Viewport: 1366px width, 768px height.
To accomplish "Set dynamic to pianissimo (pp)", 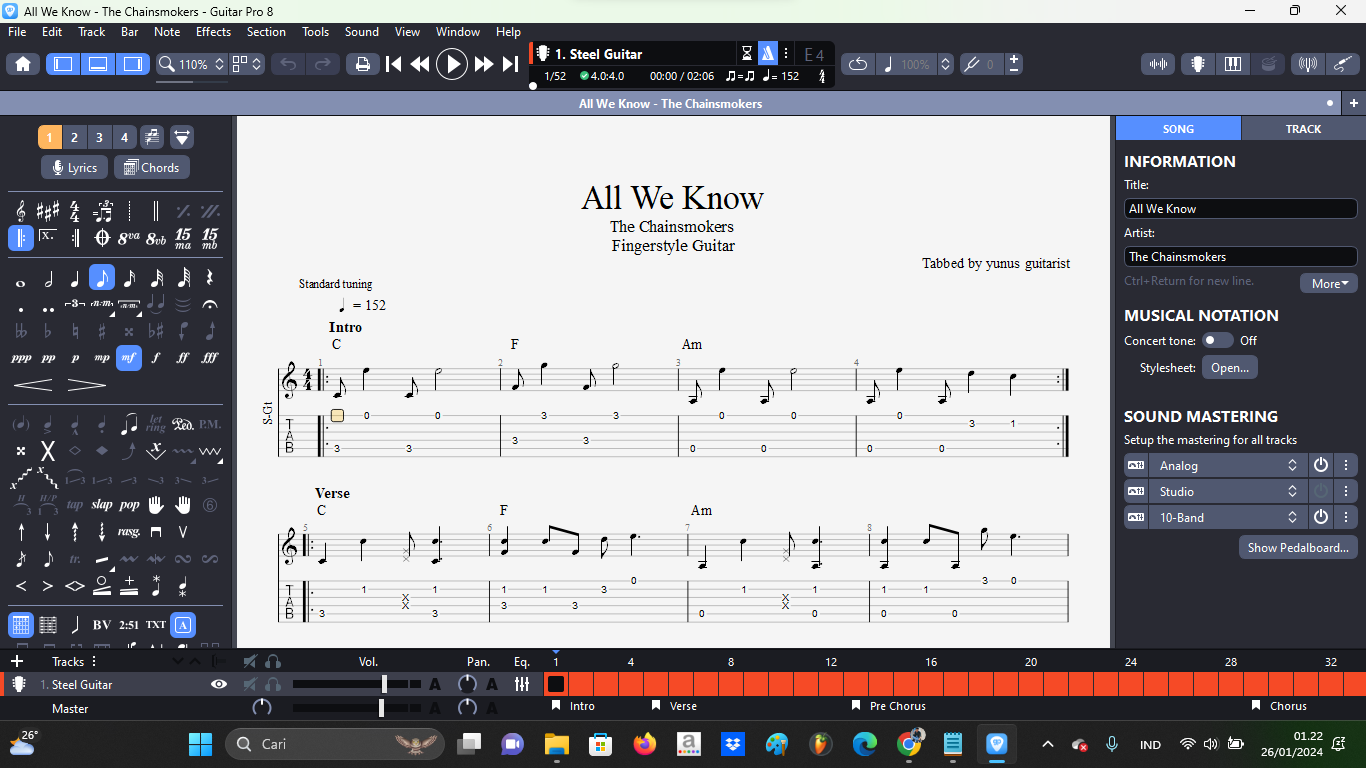I will [x=47, y=357].
